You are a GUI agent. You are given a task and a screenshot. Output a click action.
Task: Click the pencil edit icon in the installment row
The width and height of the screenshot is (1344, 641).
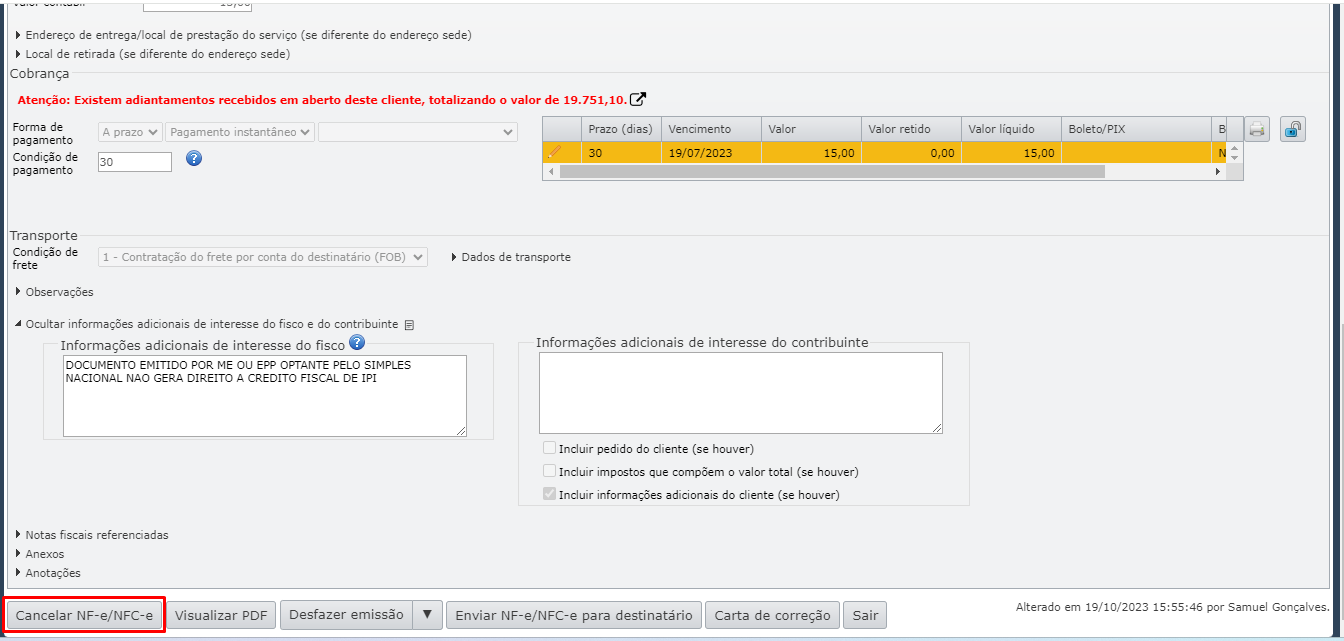555,152
